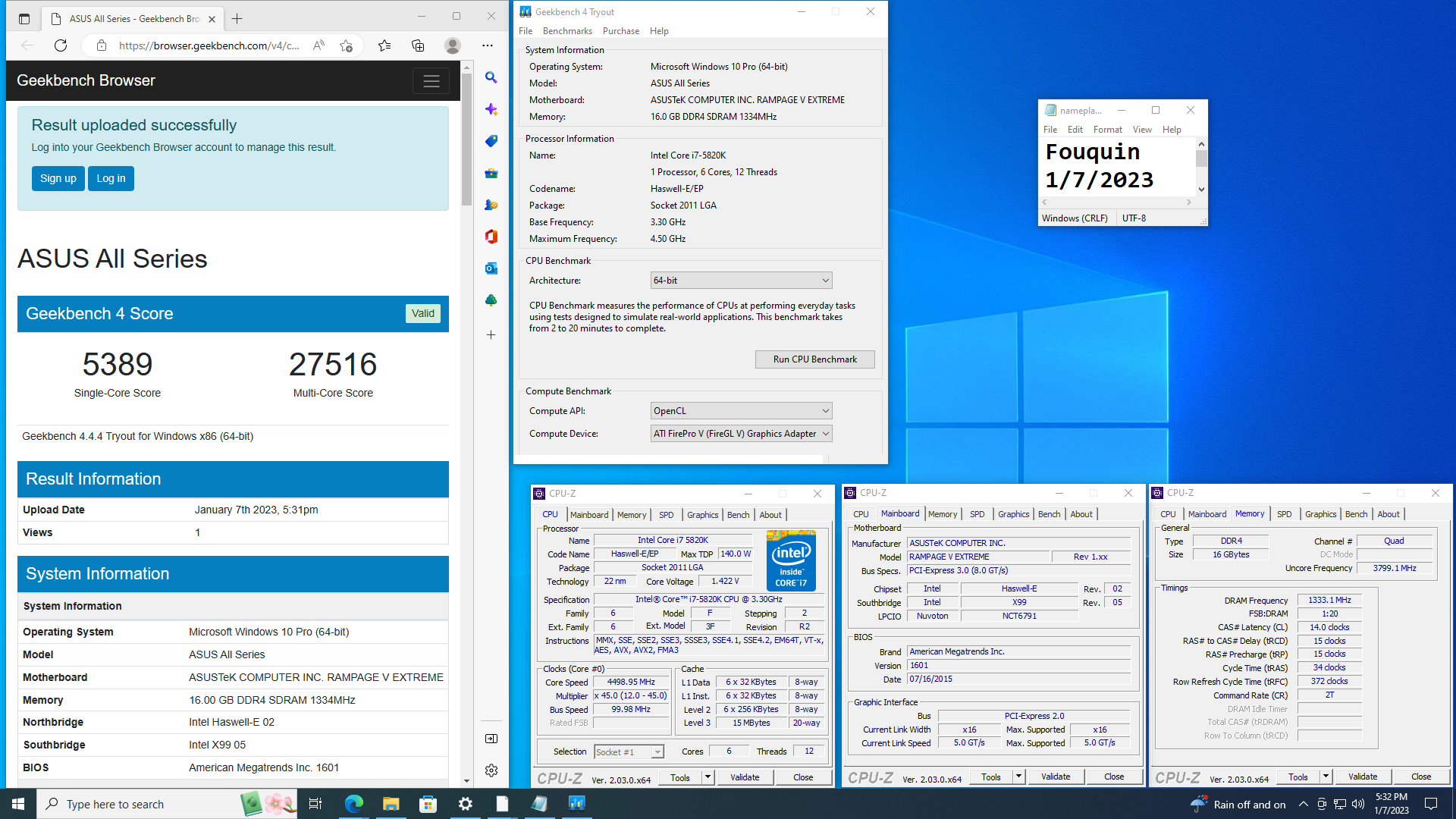The width and height of the screenshot is (1456, 819).
Task: Click the Sign up button
Action: [58, 179]
